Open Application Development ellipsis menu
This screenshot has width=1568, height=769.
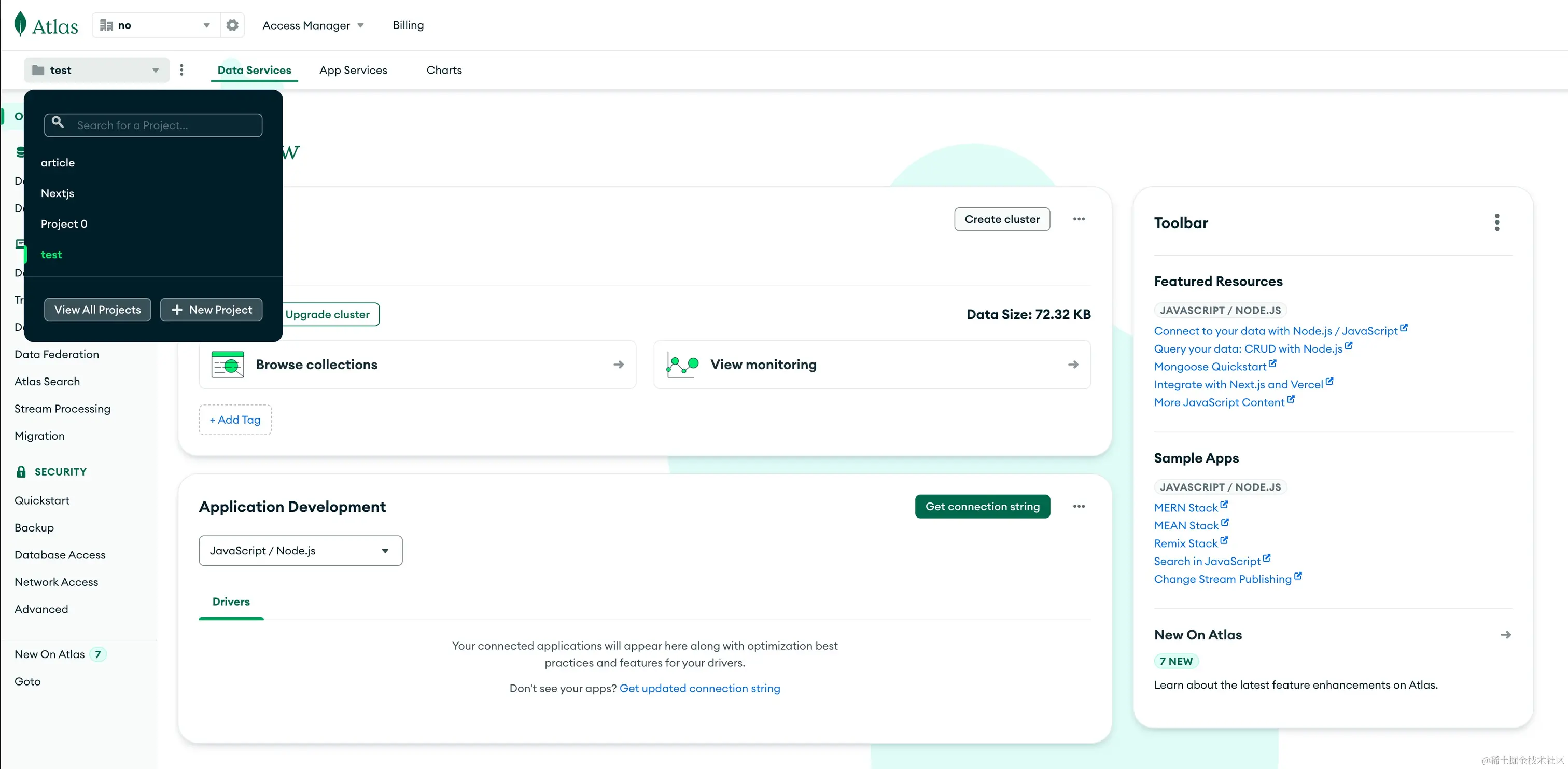pos(1079,507)
